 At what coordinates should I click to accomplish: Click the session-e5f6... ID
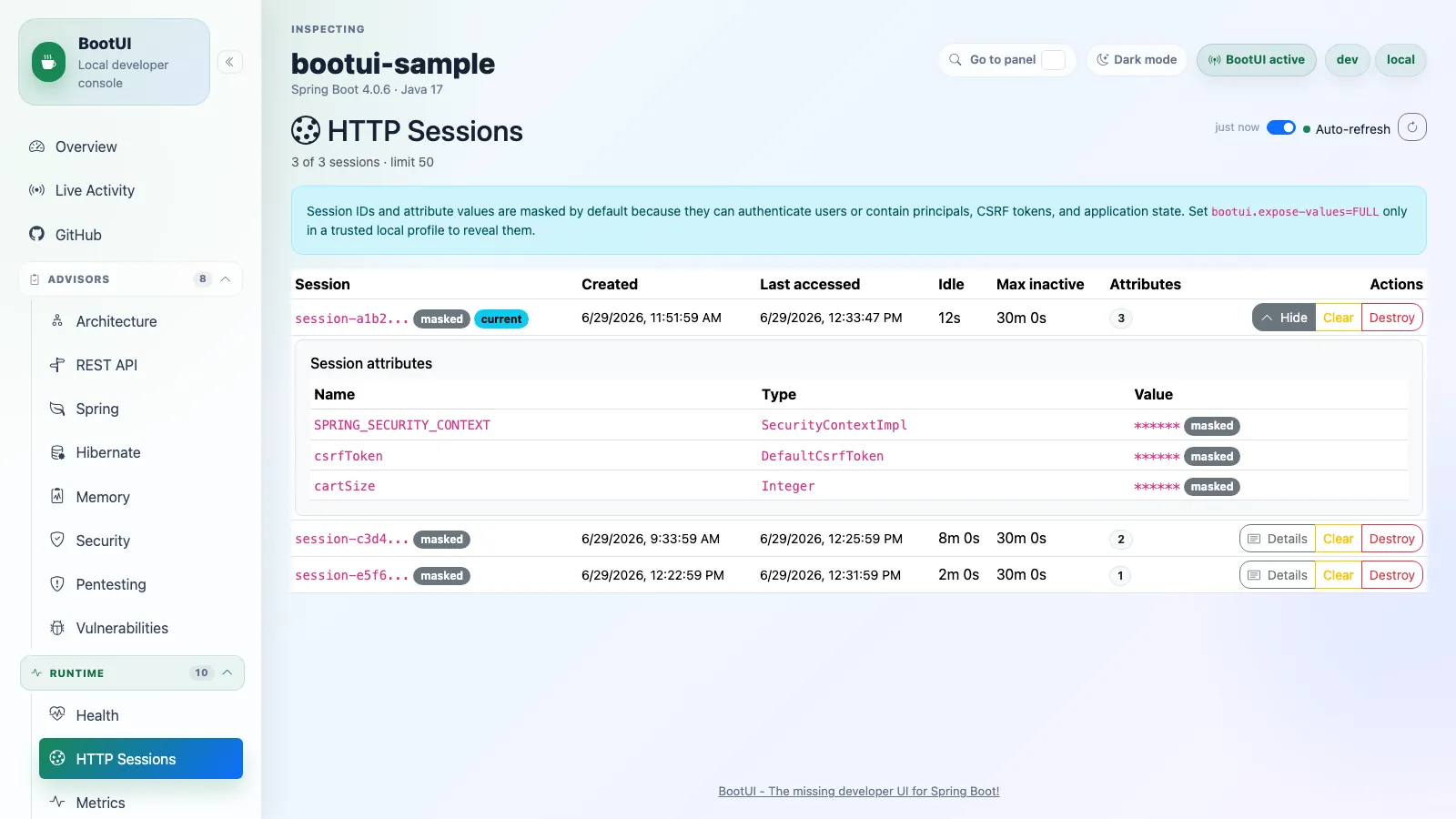[352, 575]
